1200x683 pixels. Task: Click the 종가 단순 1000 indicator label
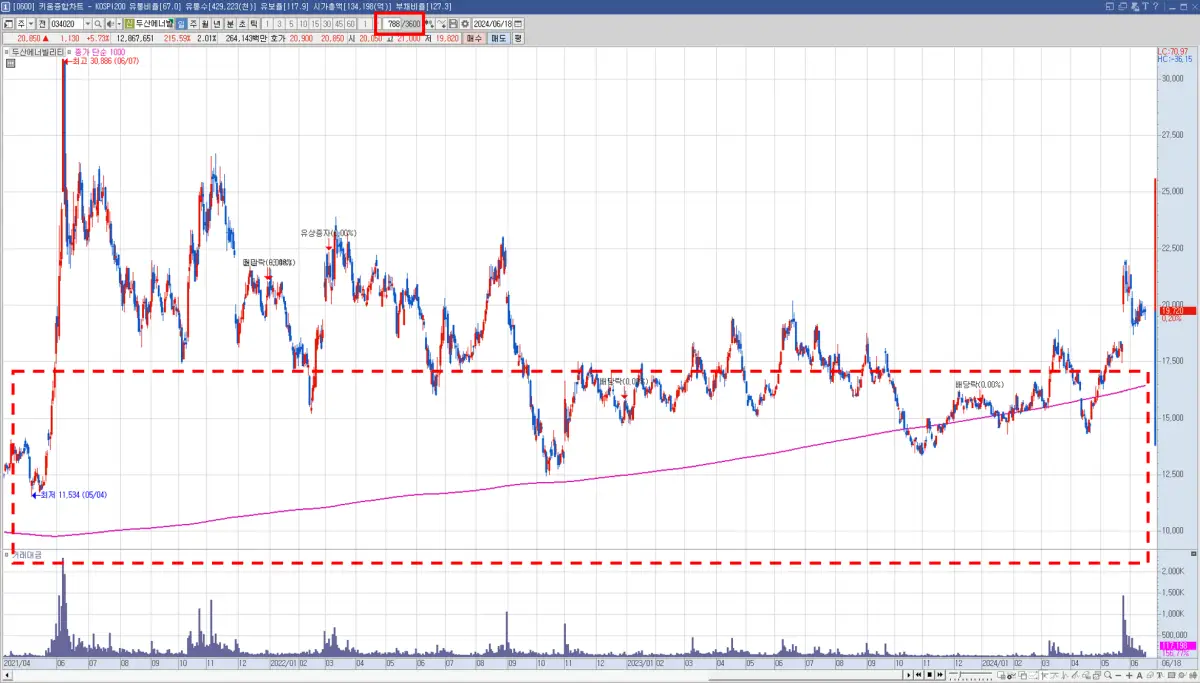100,52
